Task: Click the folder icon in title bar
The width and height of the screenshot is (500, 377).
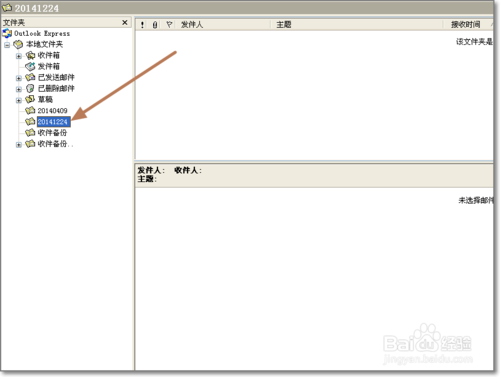Action: click(x=7, y=7)
